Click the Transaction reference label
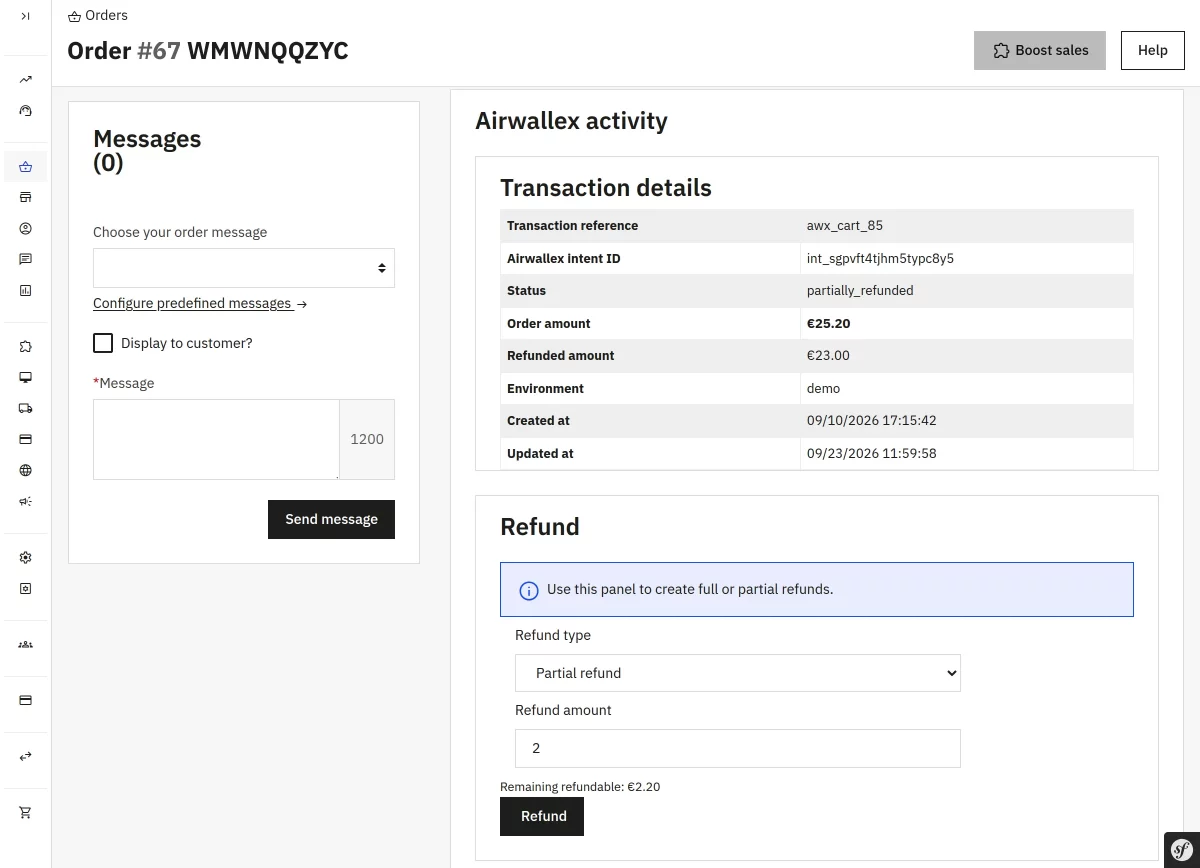This screenshot has height=868, width=1200. pos(572,226)
